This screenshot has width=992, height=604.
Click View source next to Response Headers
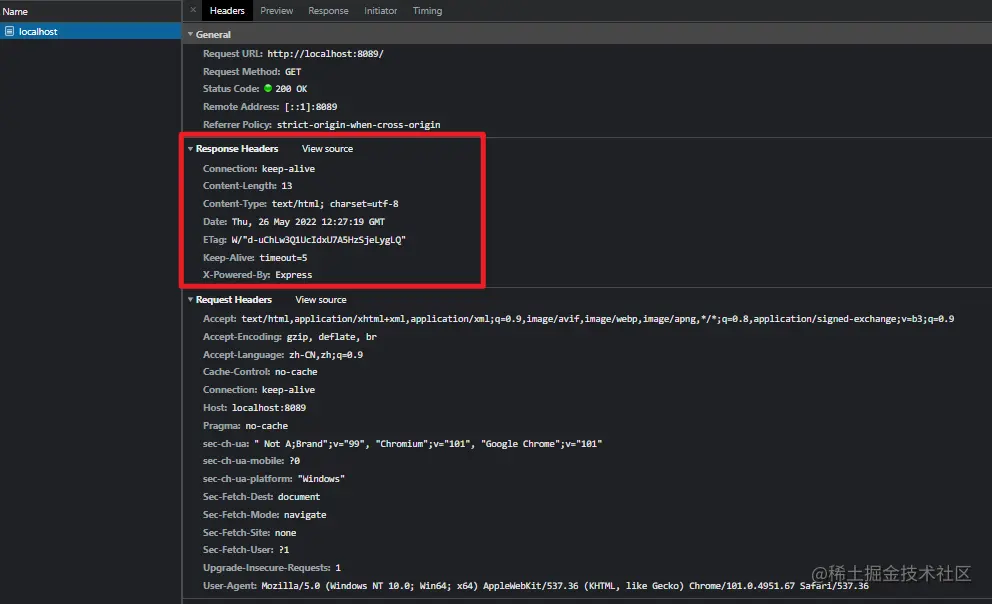tap(327, 149)
